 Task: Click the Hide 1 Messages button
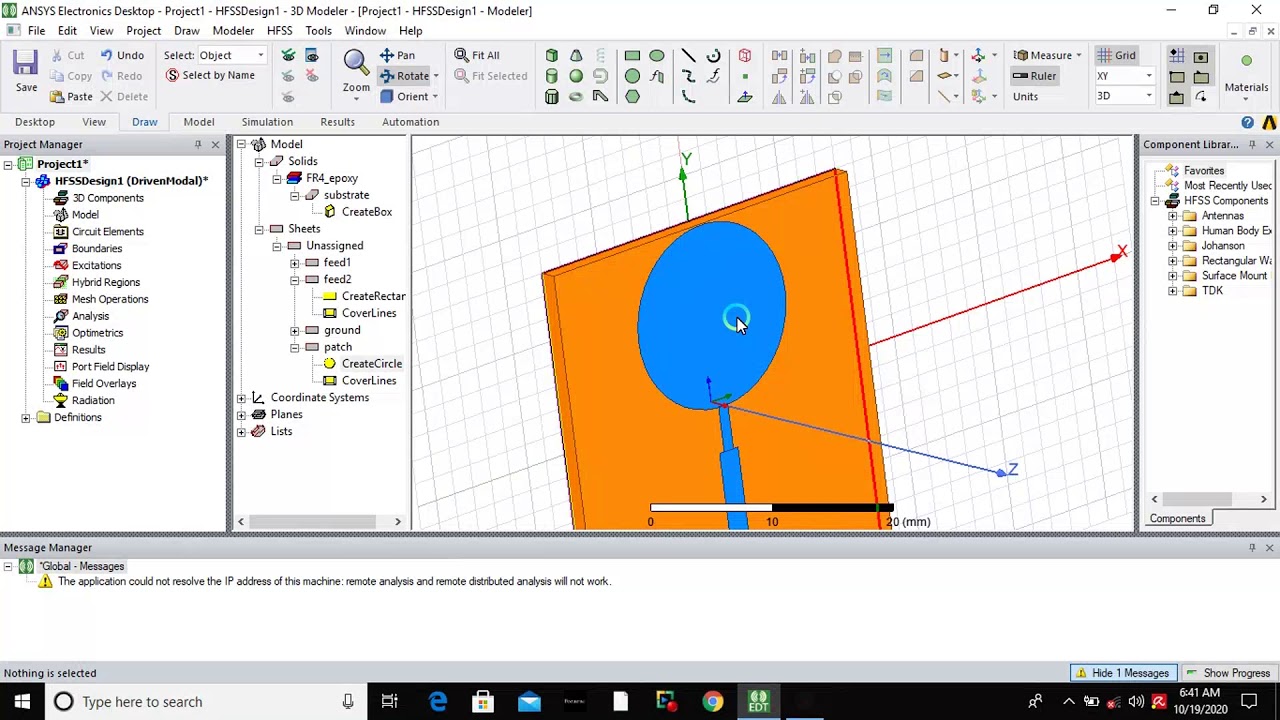click(x=1121, y=673)
